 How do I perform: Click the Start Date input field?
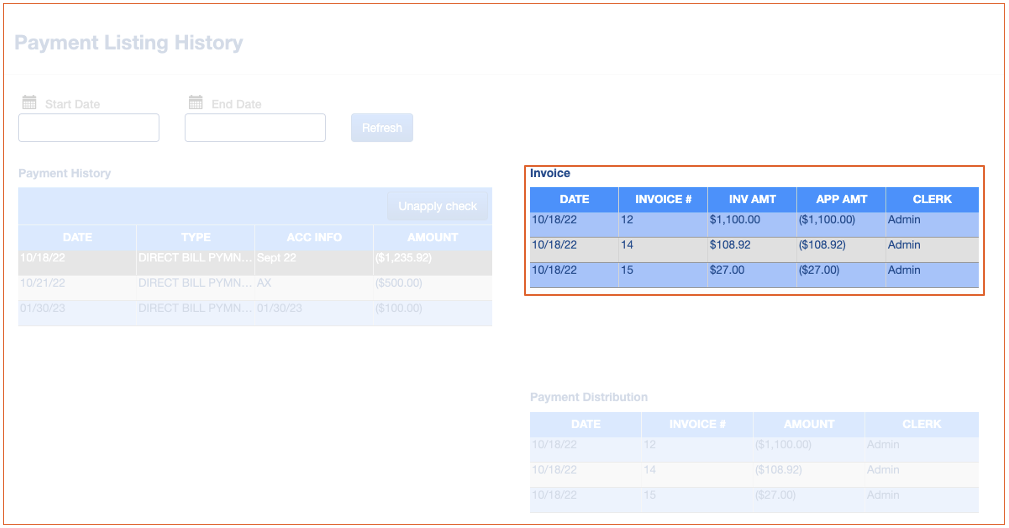click(x=89, y=128)
